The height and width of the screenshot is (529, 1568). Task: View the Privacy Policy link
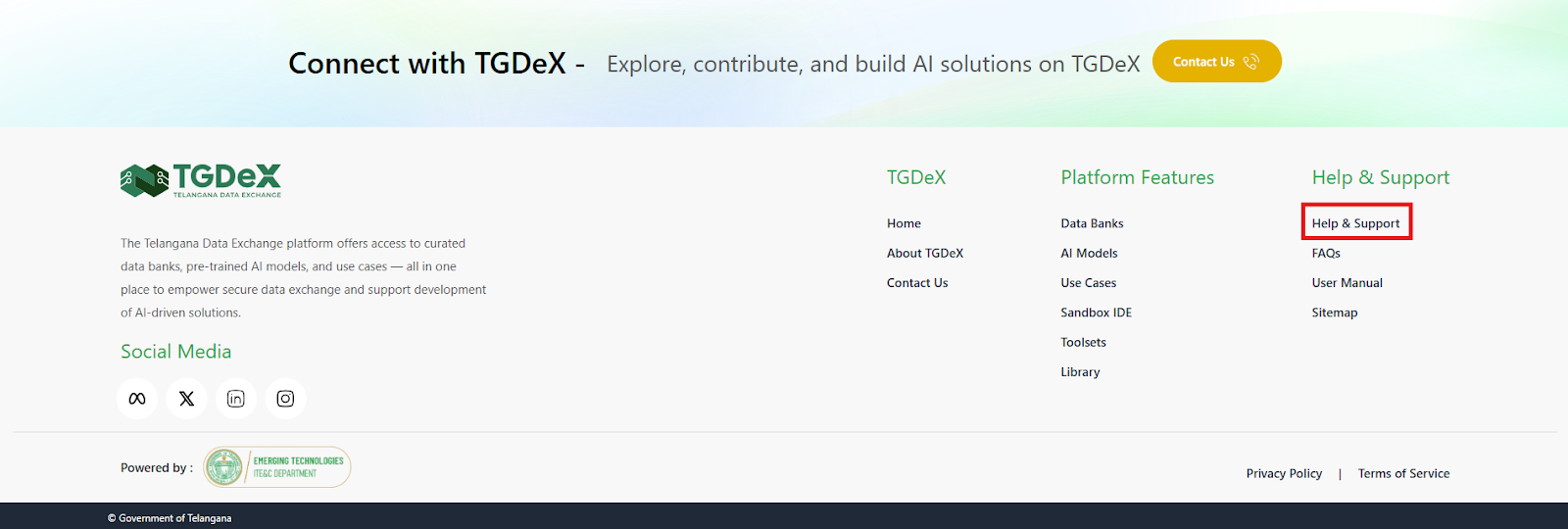click(x=1284, y=473)
